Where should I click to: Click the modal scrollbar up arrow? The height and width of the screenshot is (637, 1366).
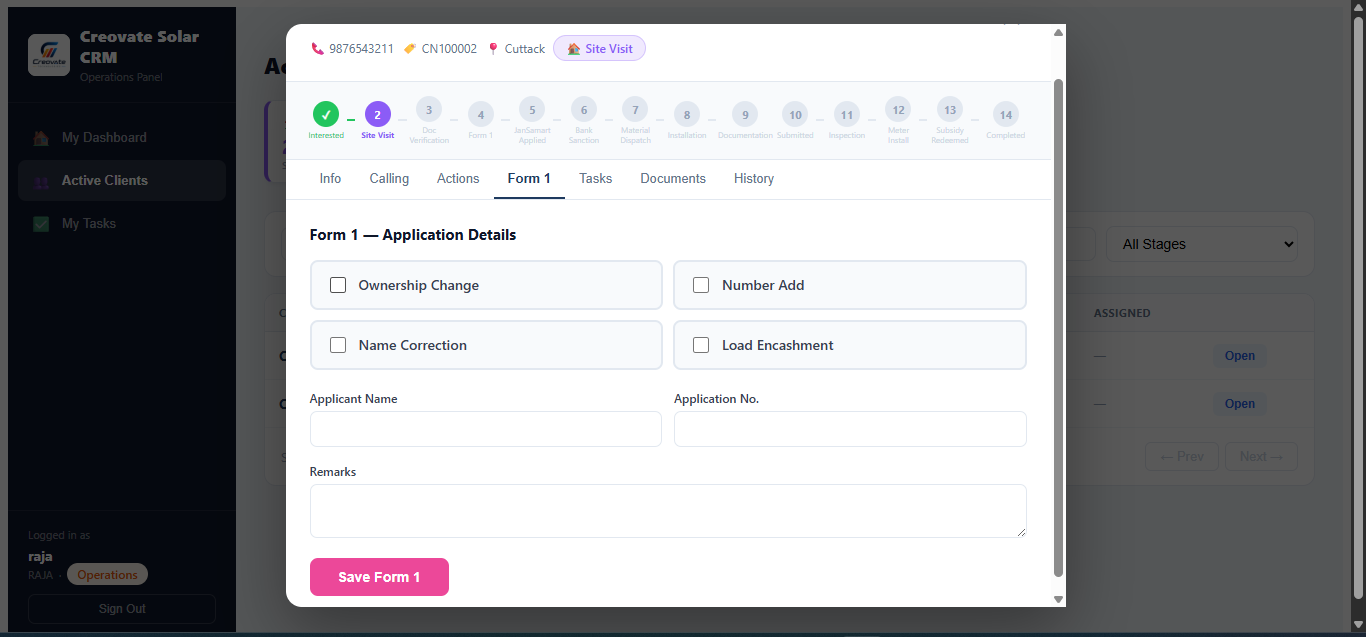(x=1058, y=32)
